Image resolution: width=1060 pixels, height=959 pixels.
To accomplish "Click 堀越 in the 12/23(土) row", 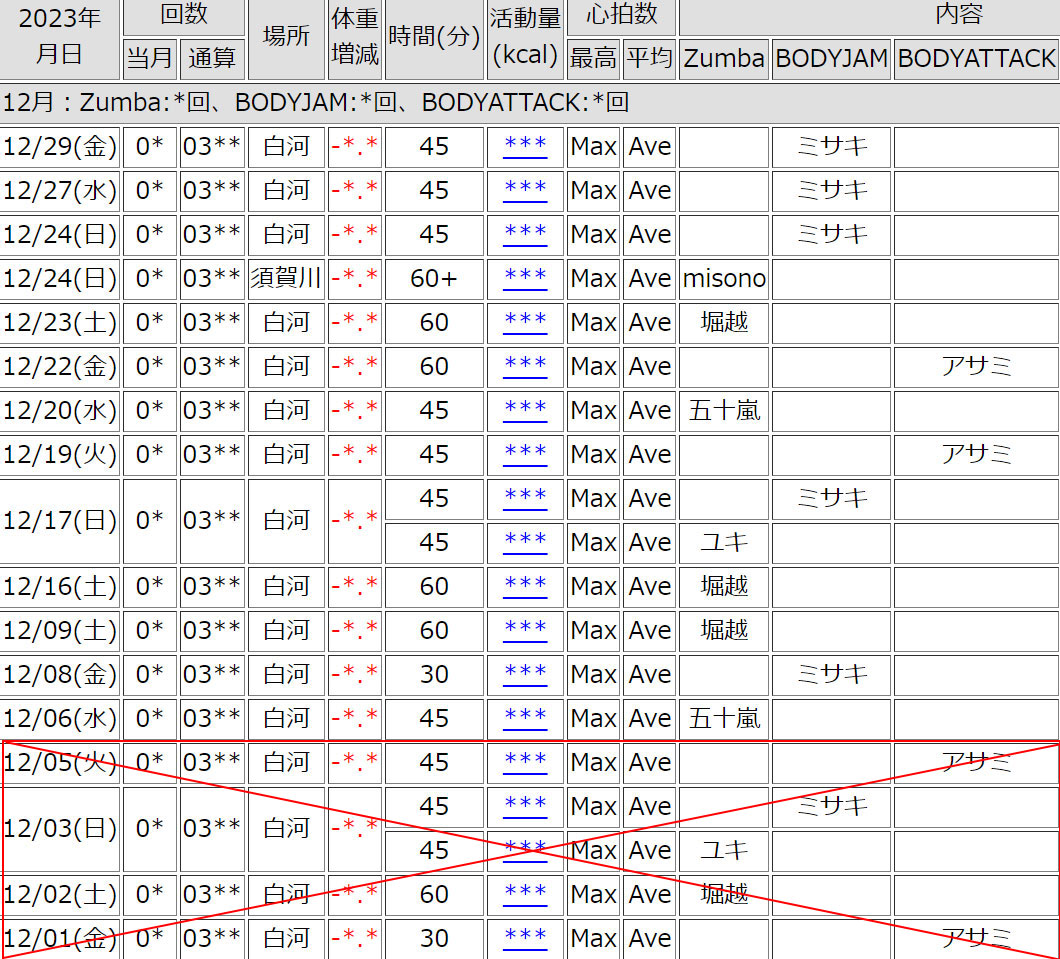I will (x=724, y=322).
